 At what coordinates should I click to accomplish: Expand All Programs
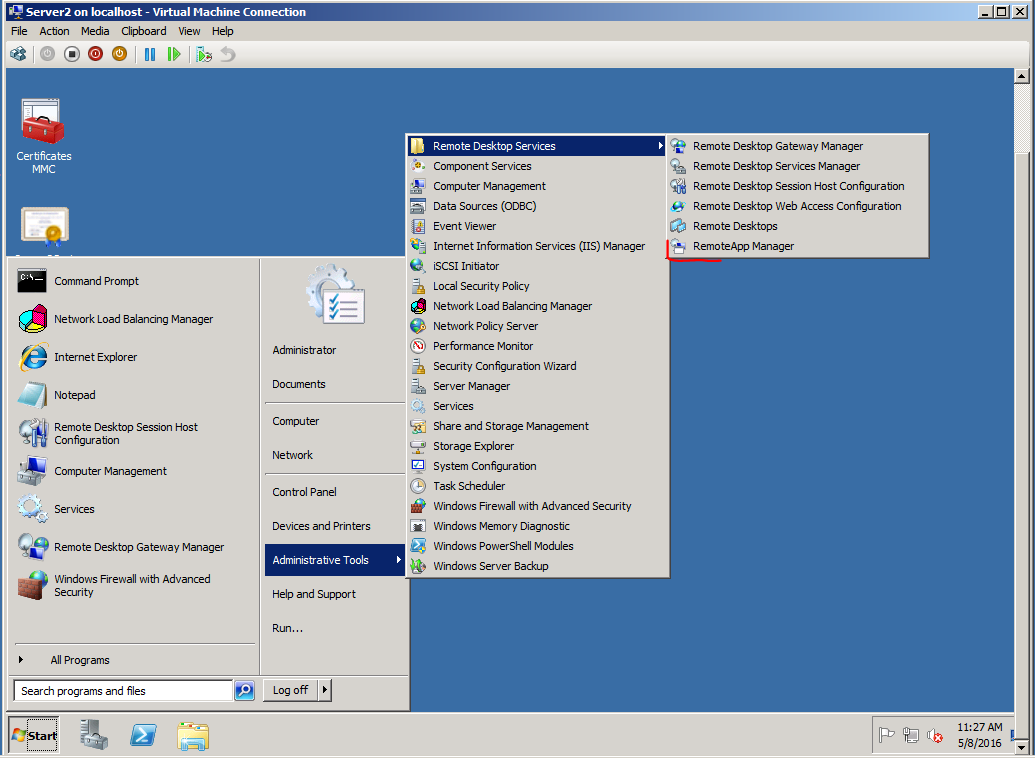click(x=135, y=660)
